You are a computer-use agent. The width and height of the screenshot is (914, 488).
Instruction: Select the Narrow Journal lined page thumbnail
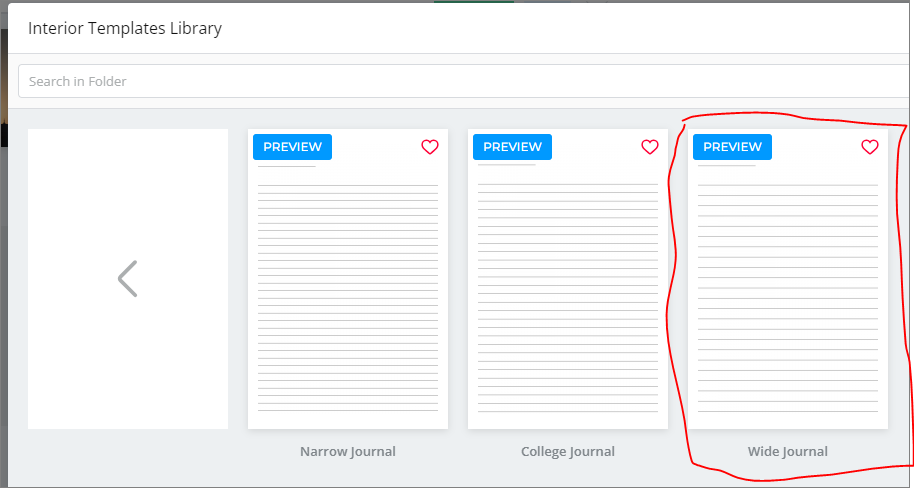coord(348,279)
